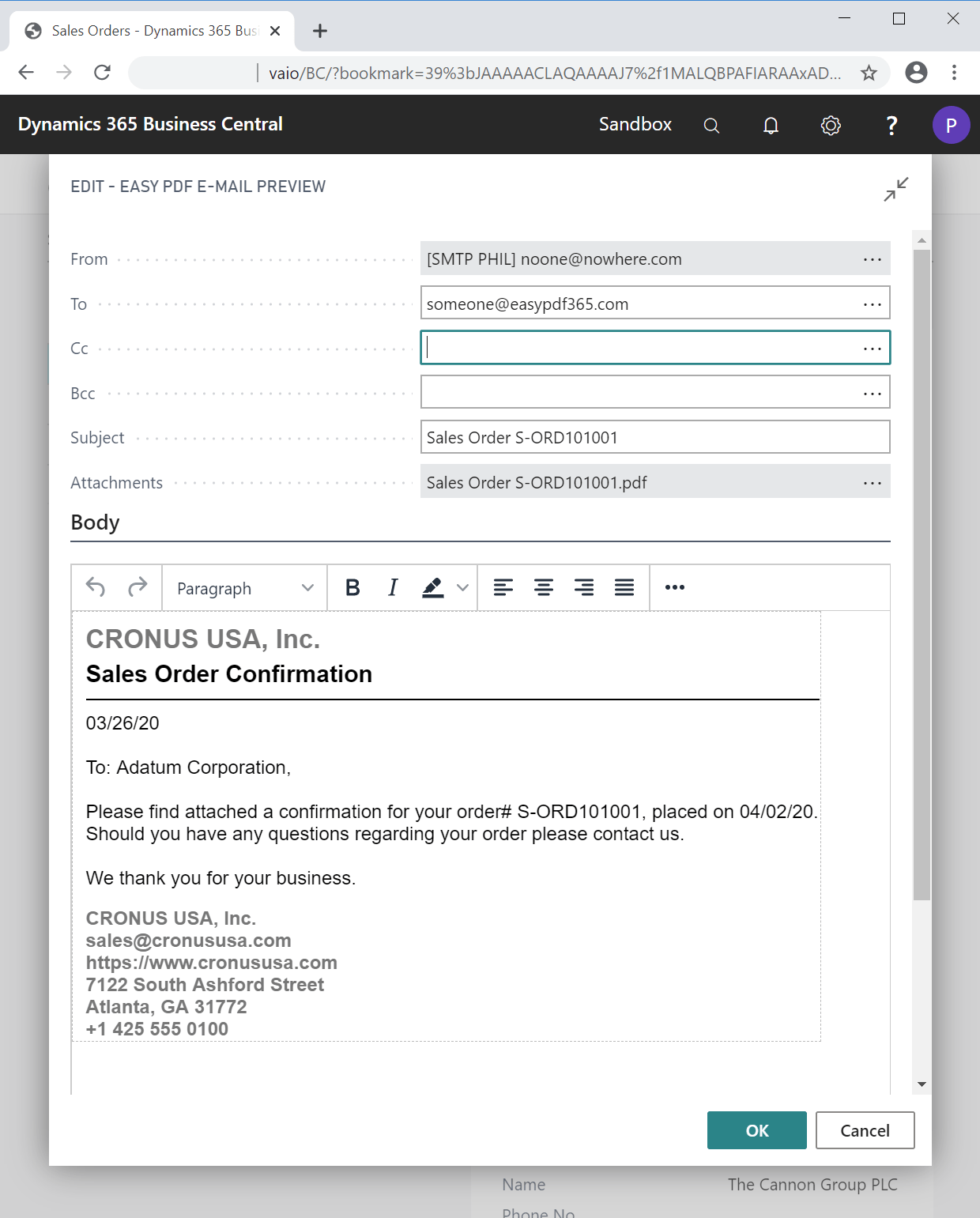
Task: Open the notifications bell
Action: (x=771, y=125)
